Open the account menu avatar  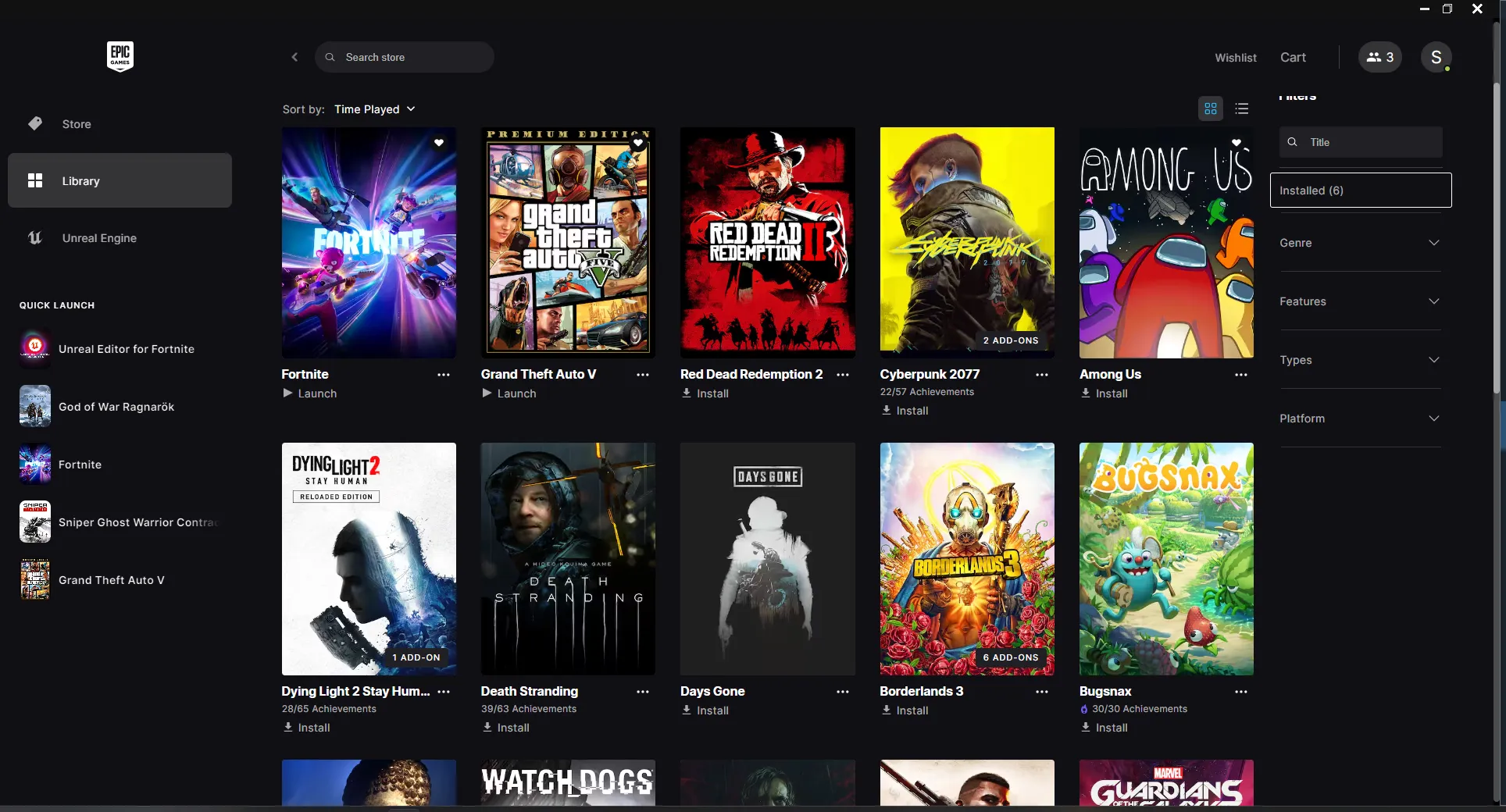pyautogui.click(x=1437, y=56)
